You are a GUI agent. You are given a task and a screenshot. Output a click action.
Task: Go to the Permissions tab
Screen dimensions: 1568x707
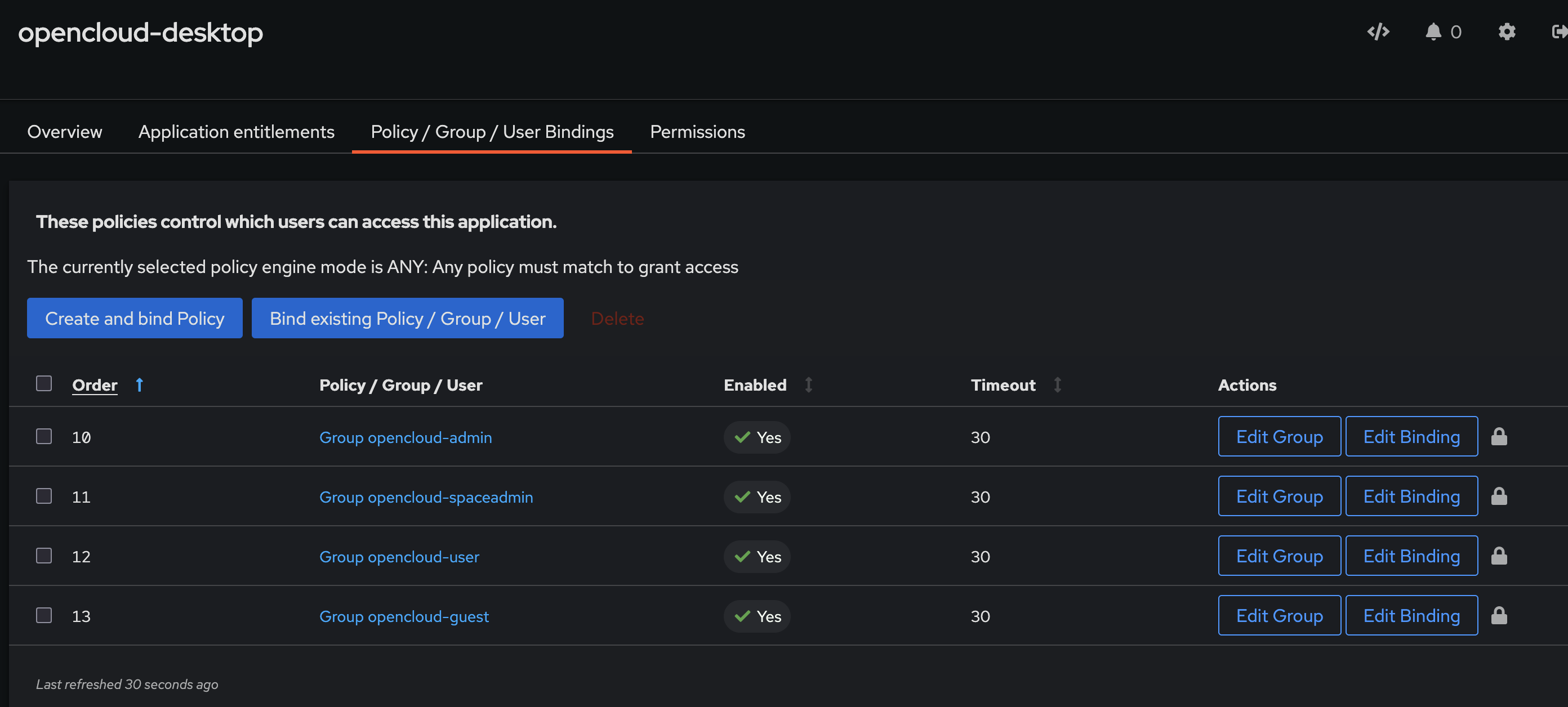tap(697, 131)
